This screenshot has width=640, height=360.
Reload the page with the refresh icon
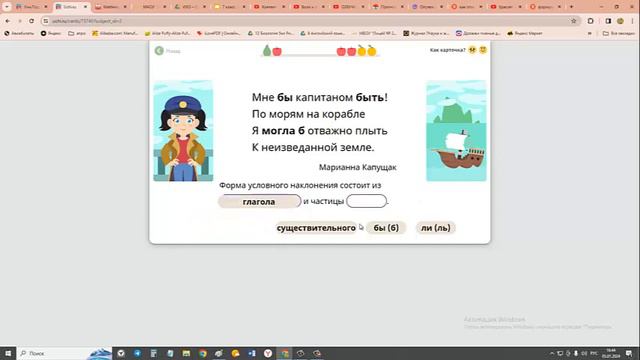(x=31, y=21)
